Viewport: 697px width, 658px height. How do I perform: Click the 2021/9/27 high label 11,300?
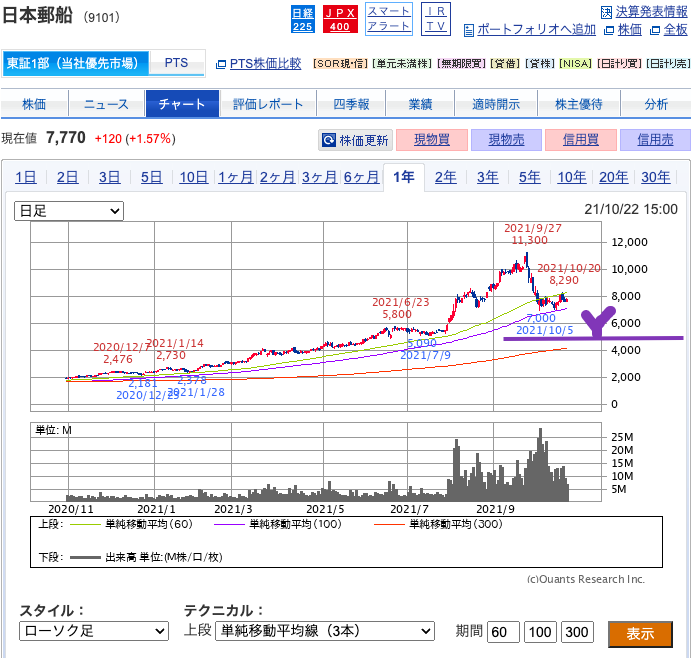click(533, 234)
